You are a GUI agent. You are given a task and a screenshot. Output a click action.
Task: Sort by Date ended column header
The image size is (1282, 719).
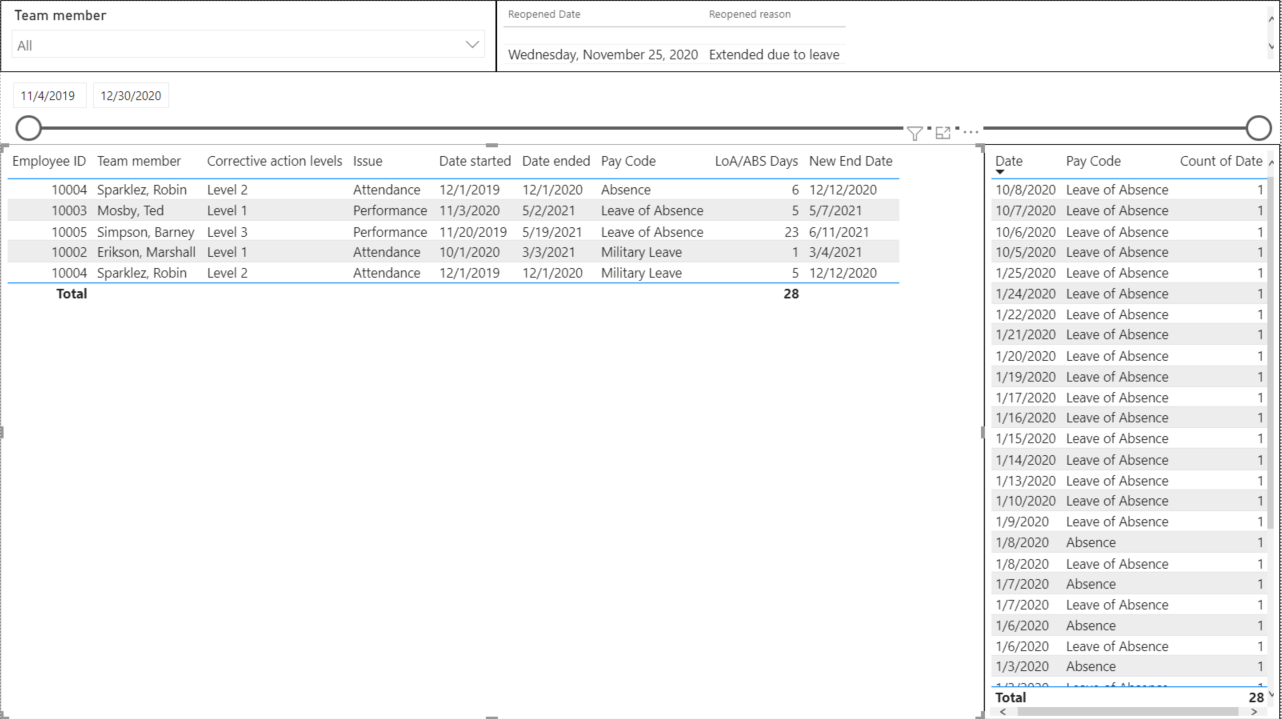click(556, 161)
